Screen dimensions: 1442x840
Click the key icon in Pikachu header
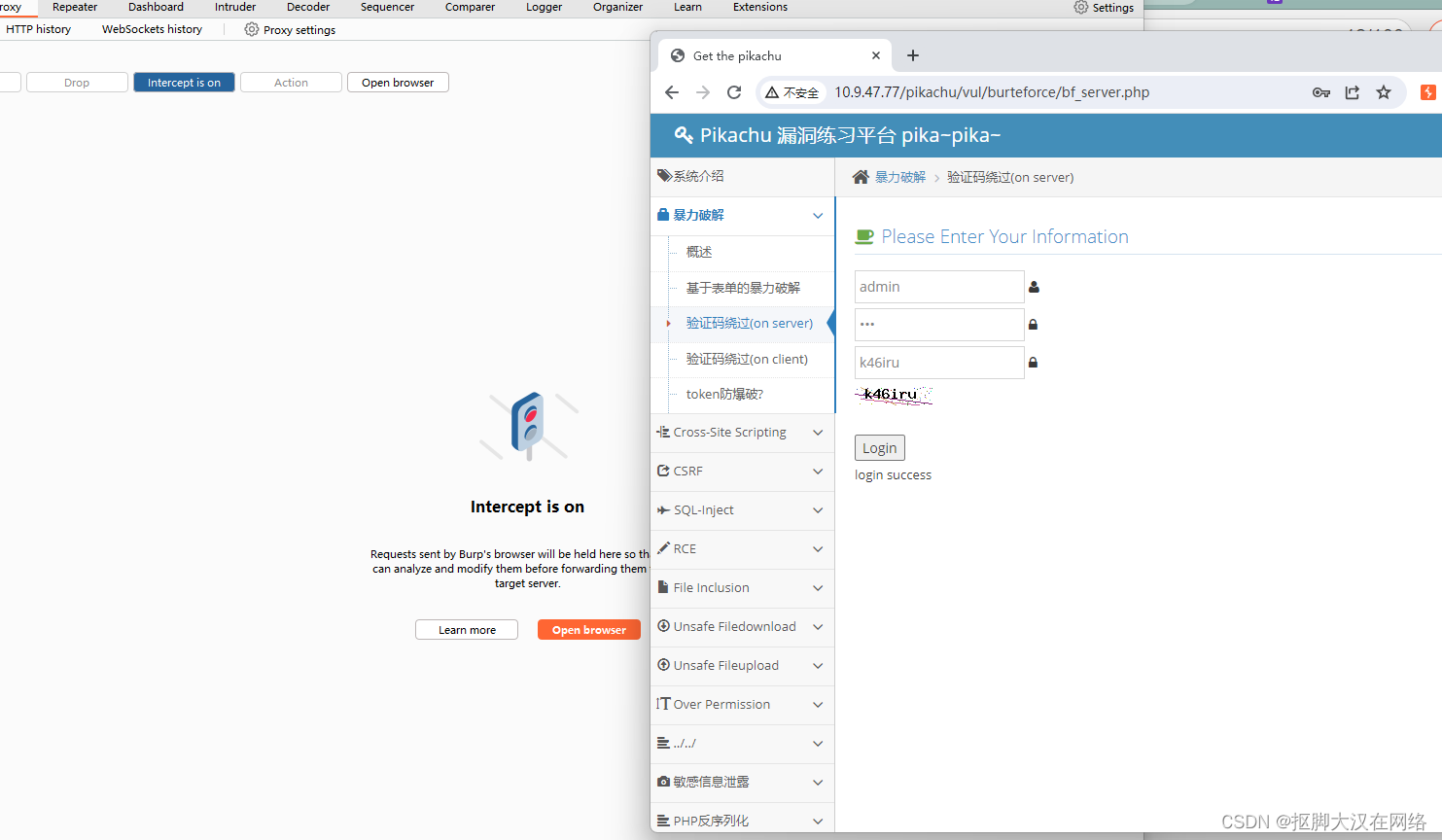[684, 135]
